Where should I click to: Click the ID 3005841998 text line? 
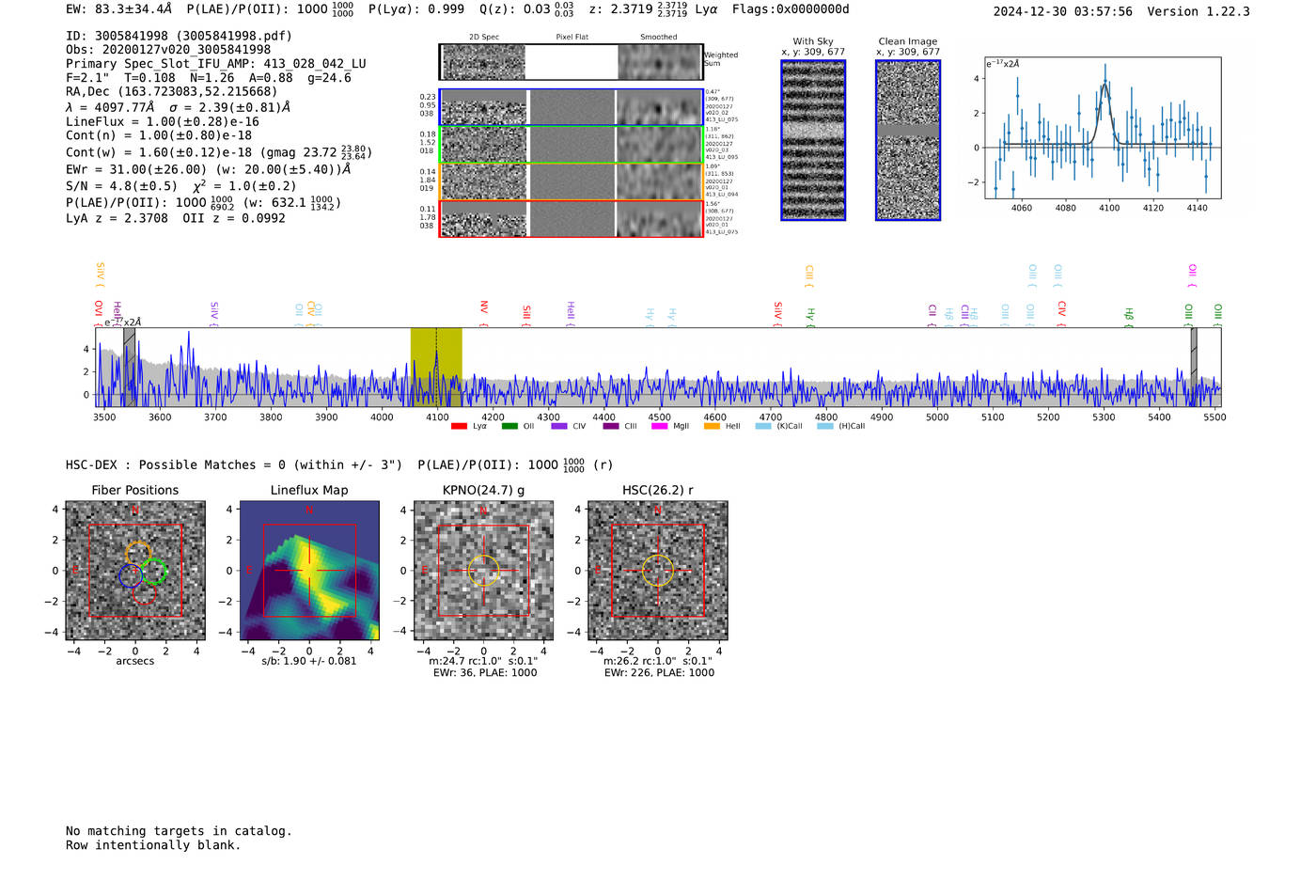[x=179, y=36]
